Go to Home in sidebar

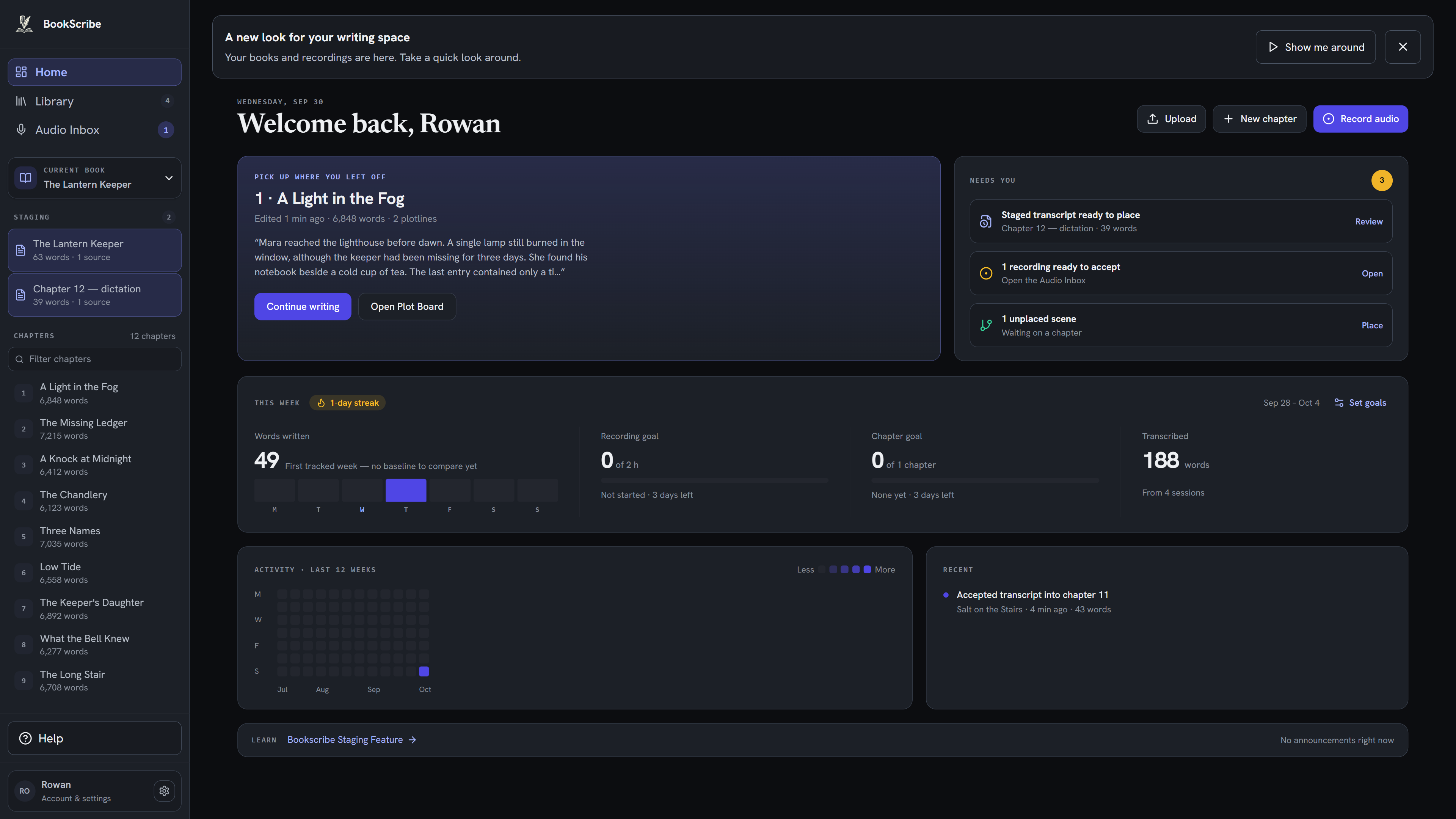tap(94, 72)
